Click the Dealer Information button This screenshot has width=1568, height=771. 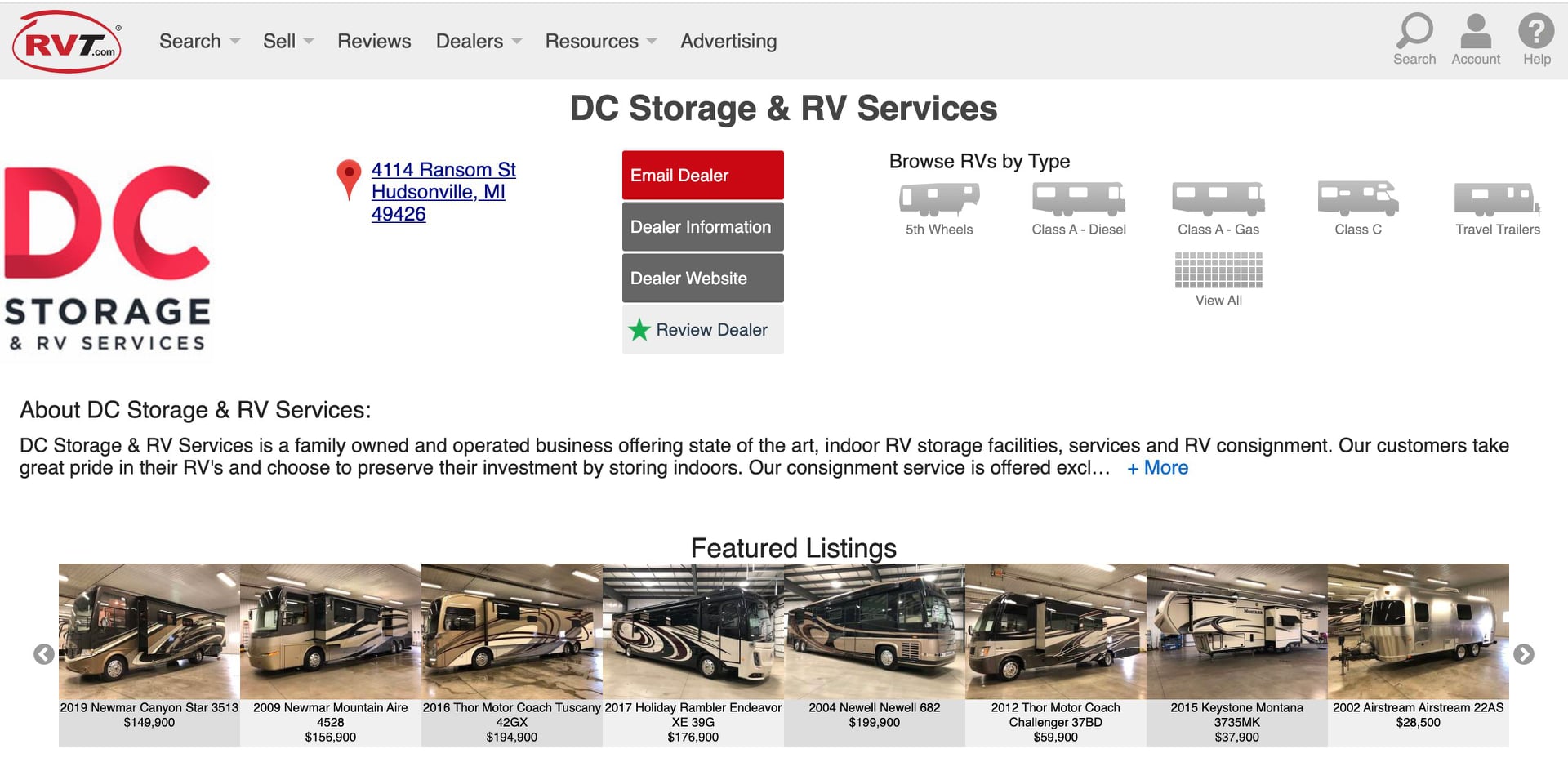click(x=703, y=226)
